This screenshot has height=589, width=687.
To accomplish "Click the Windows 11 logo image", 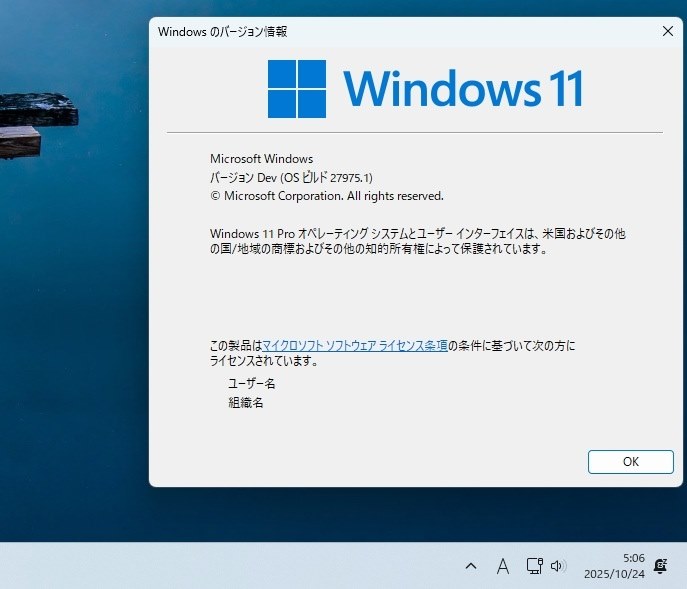I will point(425,89).
